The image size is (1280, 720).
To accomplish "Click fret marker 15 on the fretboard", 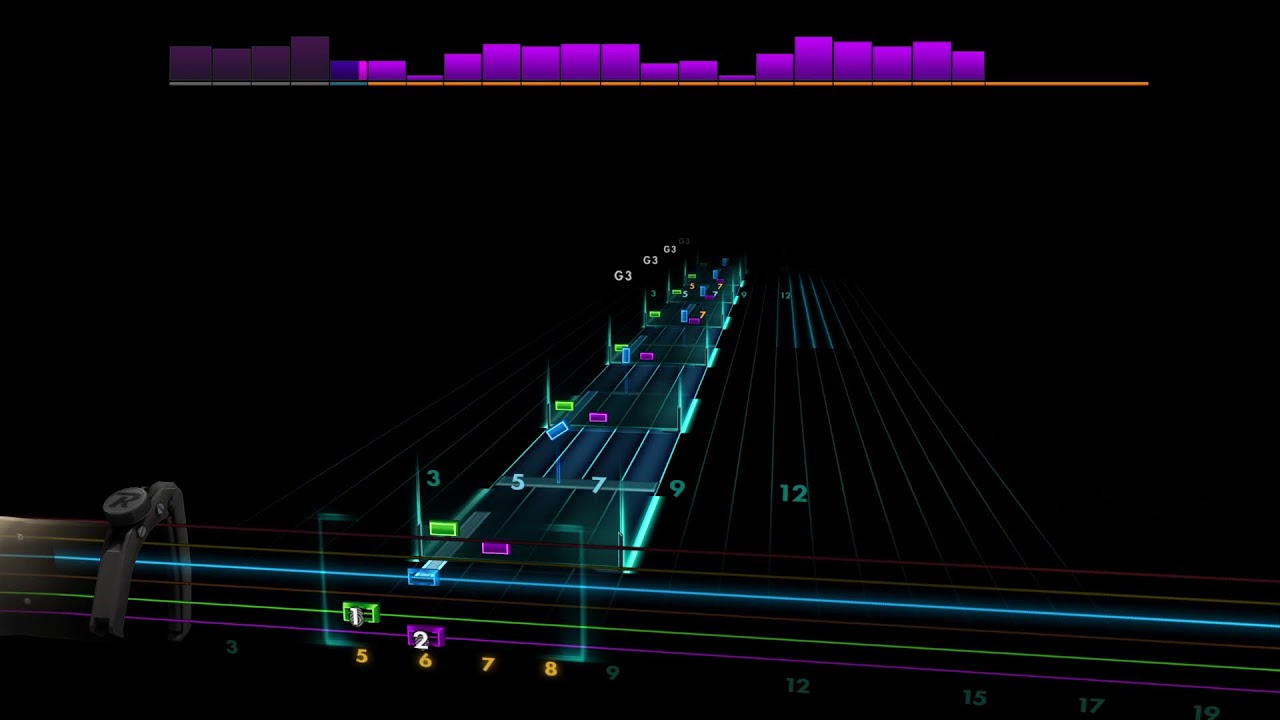I will [974, 697].
